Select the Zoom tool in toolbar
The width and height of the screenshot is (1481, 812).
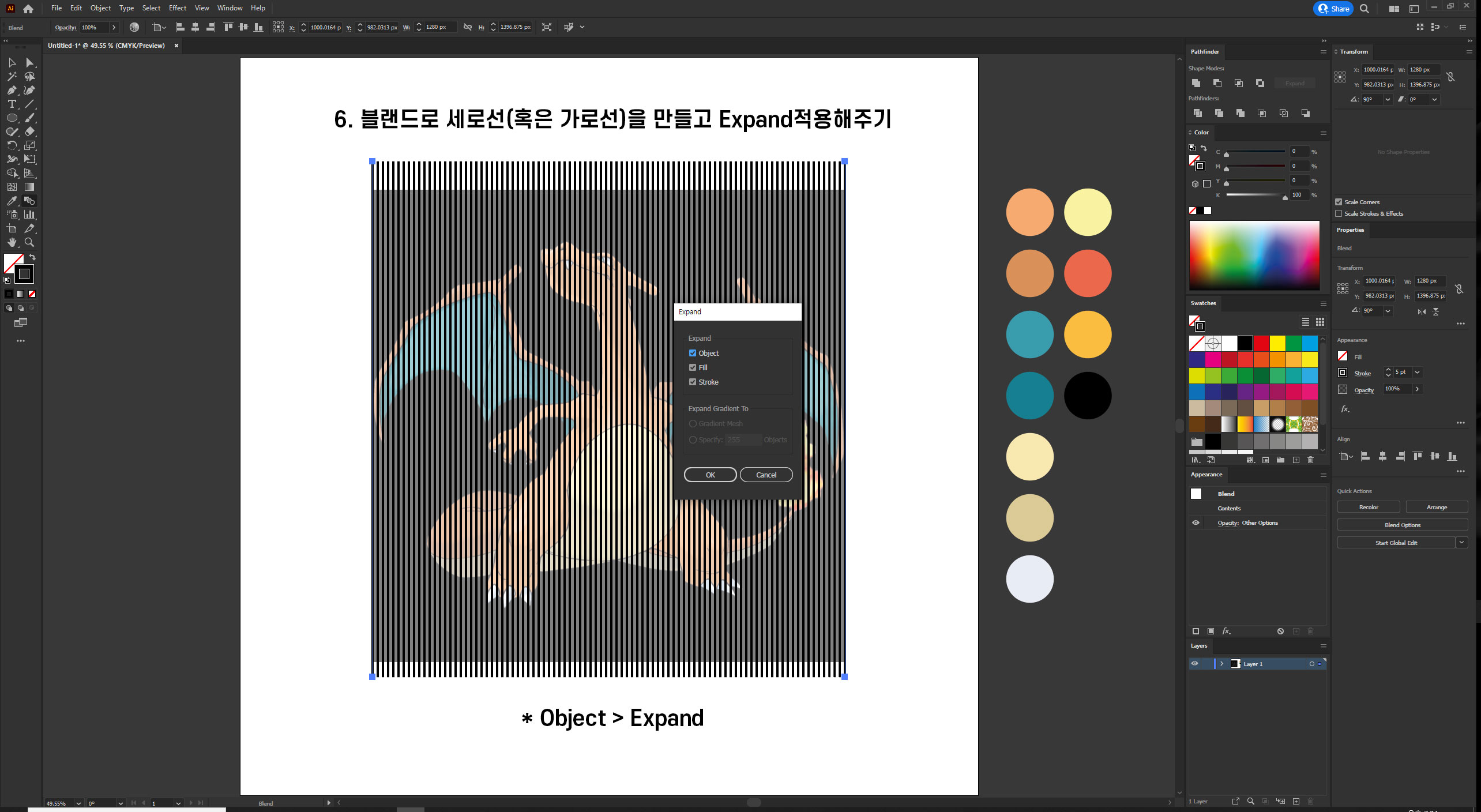(x=29, y=242)
